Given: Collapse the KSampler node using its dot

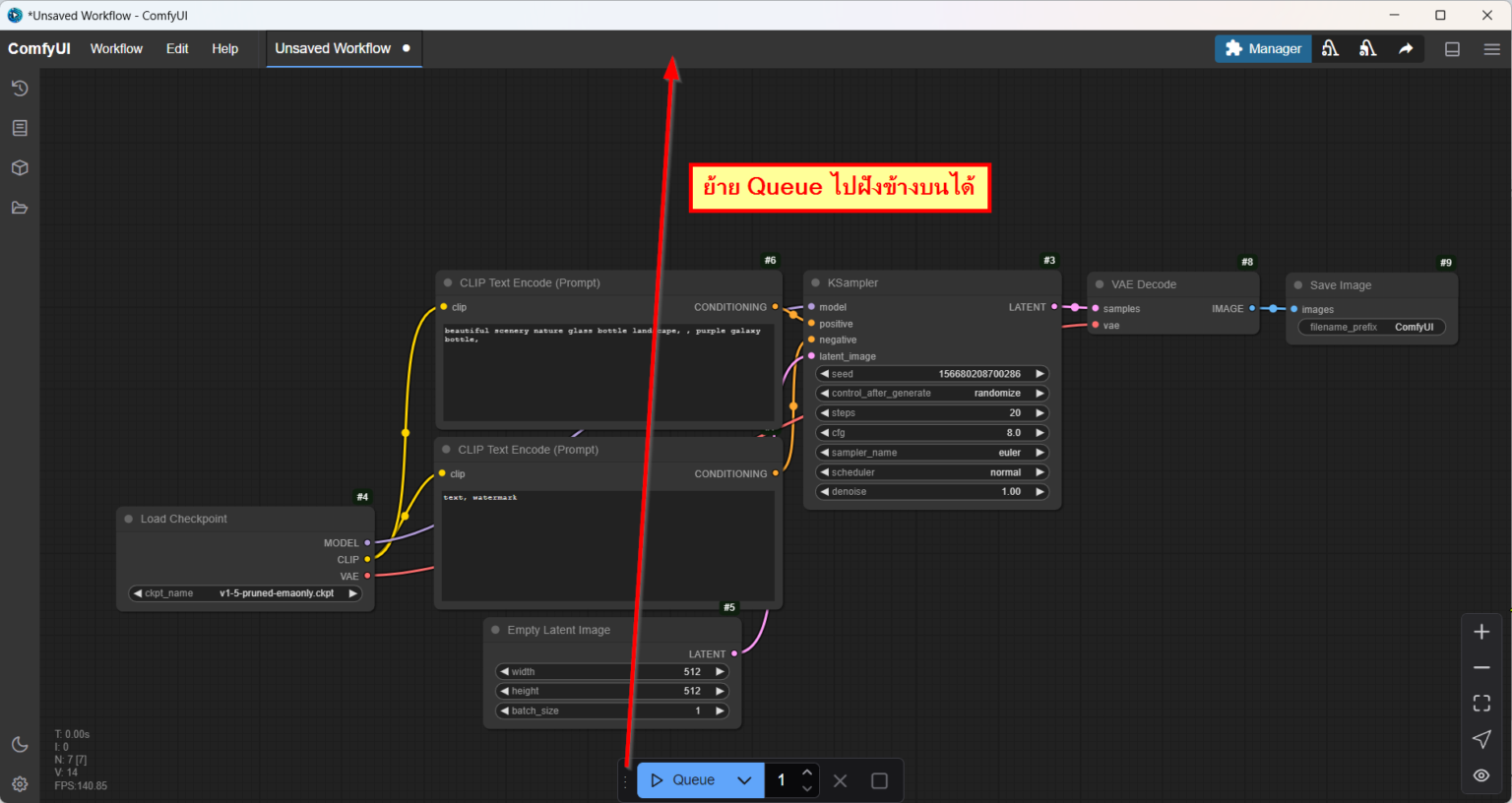Looking at the screenshot, I should click(x=816, y=283).
